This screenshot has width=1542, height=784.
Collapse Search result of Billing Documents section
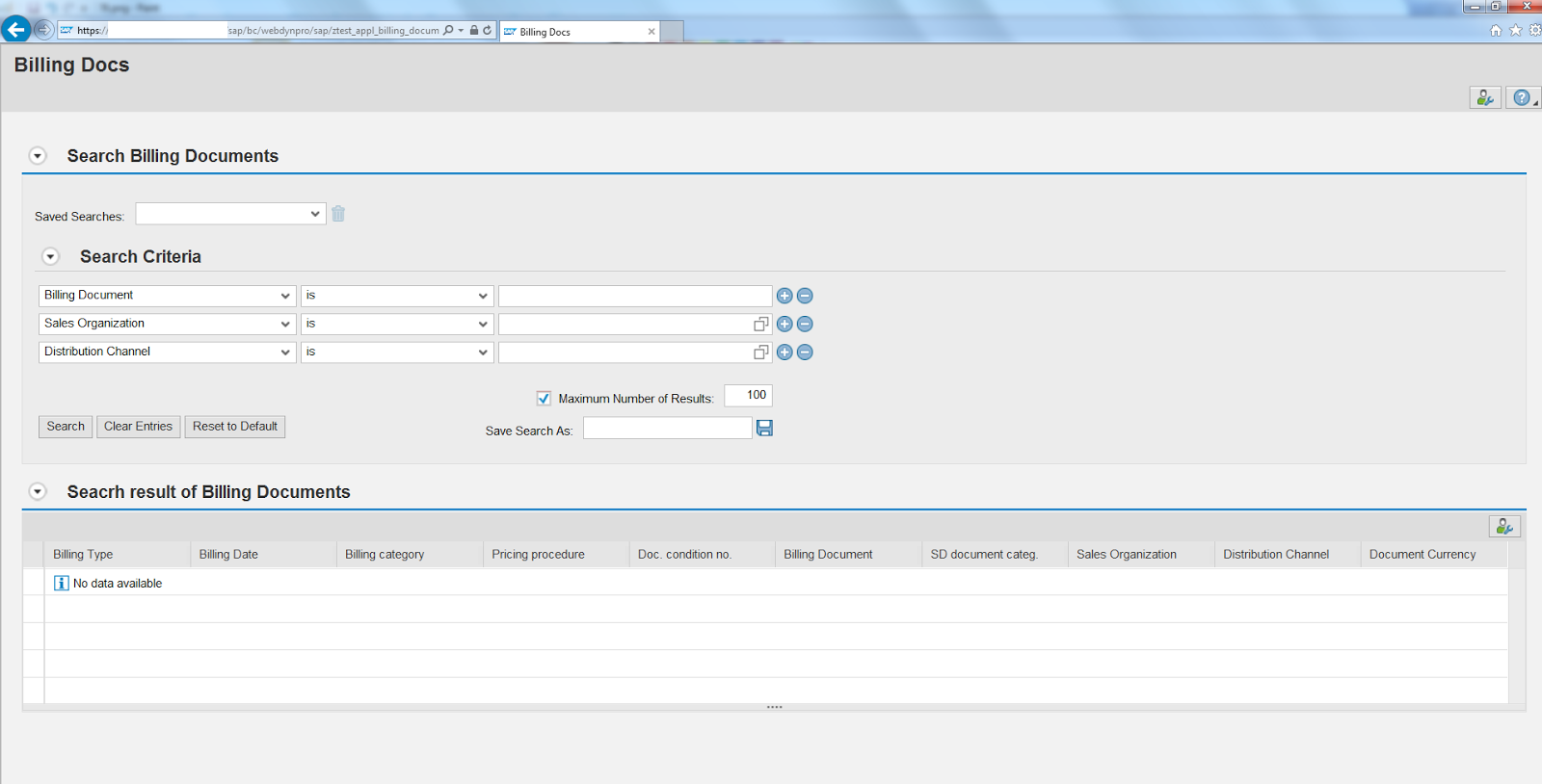tap(38, 492)
